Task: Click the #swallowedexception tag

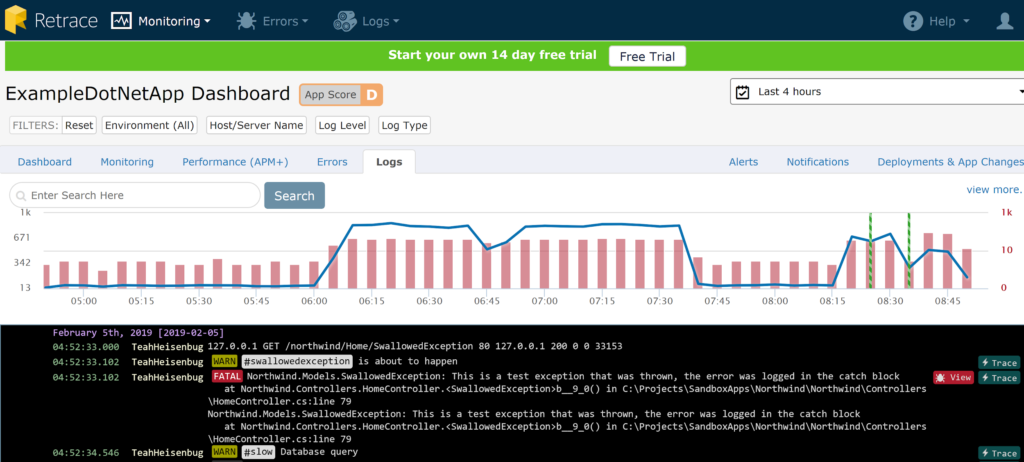Action: click(297, 361)
